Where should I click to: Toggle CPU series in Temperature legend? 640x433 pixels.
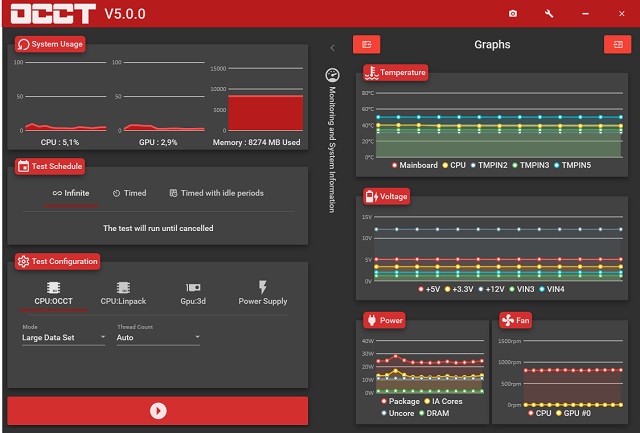pyautogui.click(x=454, y=165)
